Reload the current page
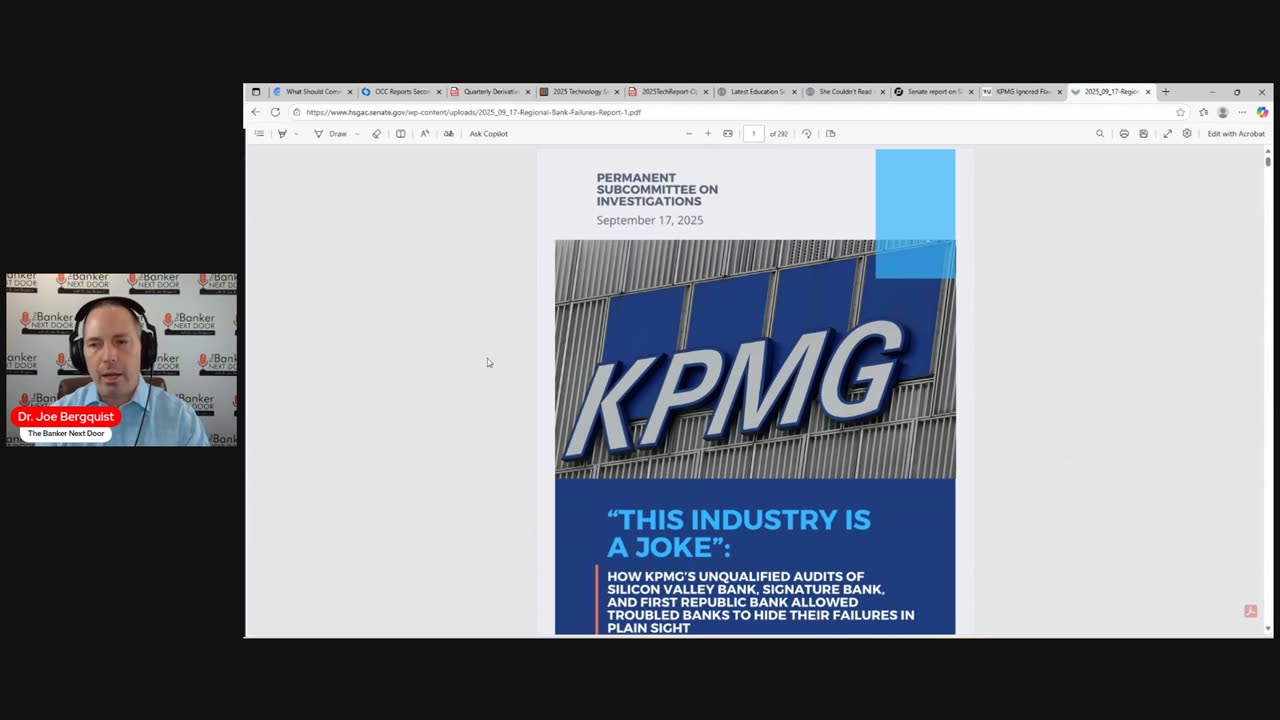The width and height of the screenshot is (1280, 720). click(x=275, y=112)
